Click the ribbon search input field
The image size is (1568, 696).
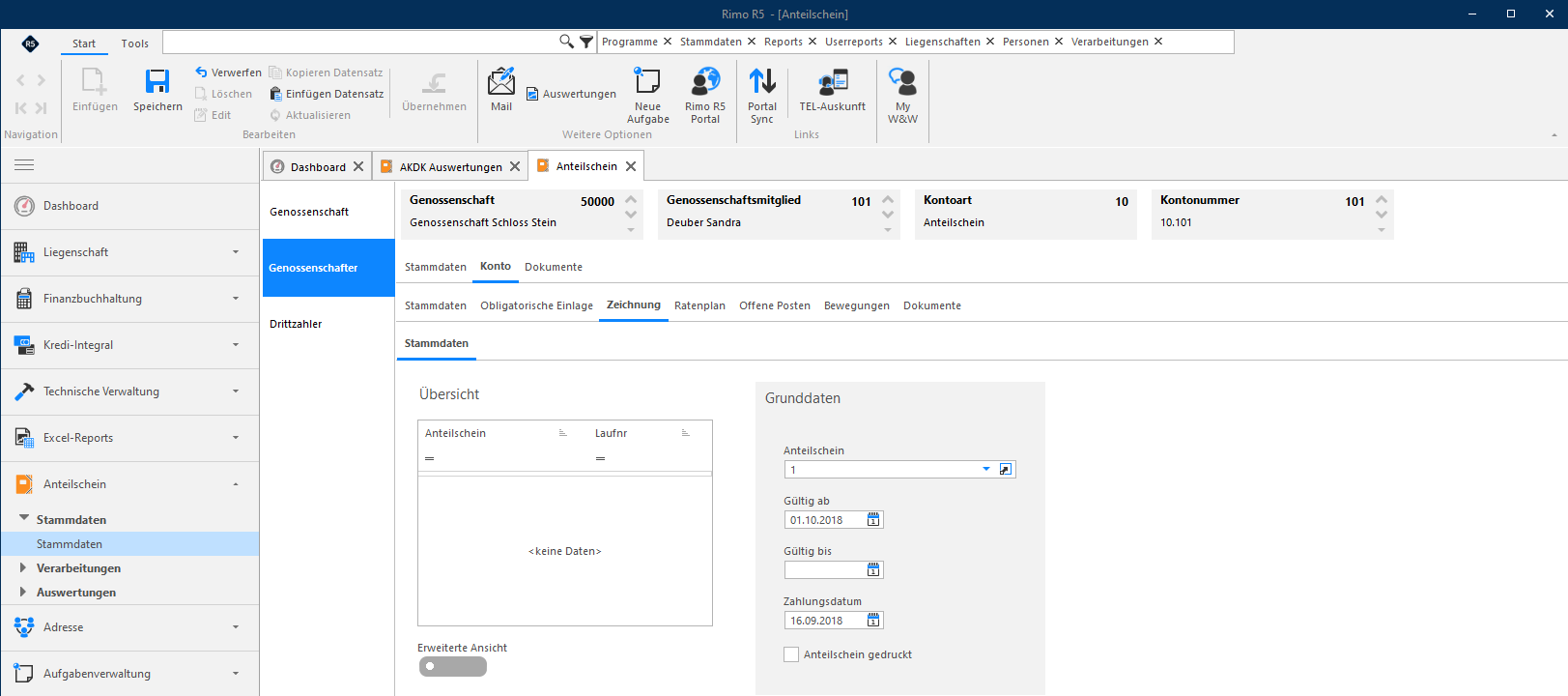tap(360, 42)
